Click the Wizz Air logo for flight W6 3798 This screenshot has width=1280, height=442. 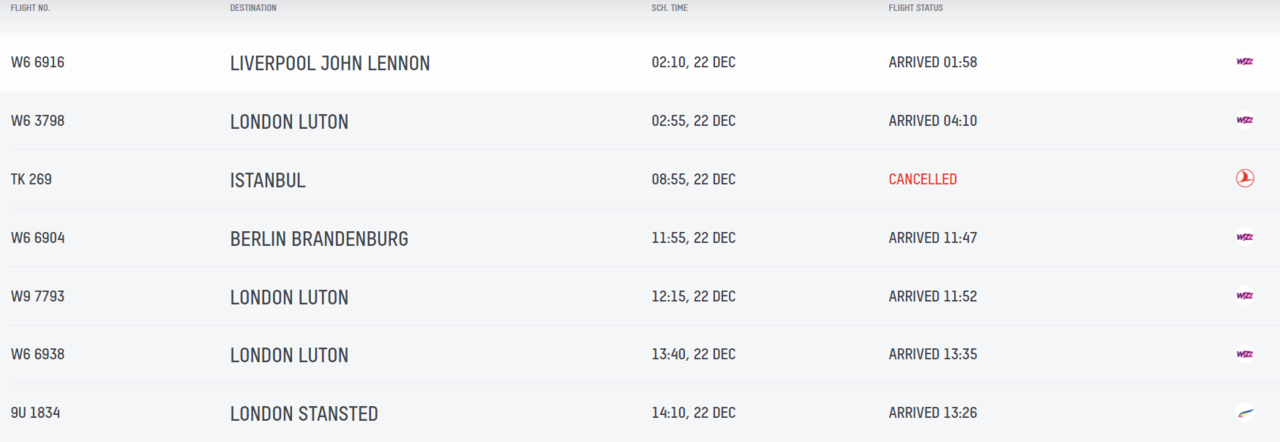point(1244,120)
